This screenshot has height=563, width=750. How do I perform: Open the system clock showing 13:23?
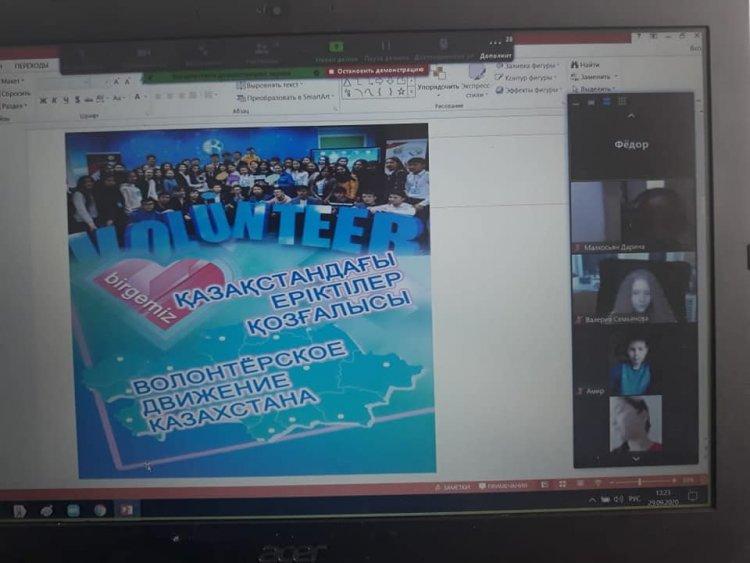[663, 497]
